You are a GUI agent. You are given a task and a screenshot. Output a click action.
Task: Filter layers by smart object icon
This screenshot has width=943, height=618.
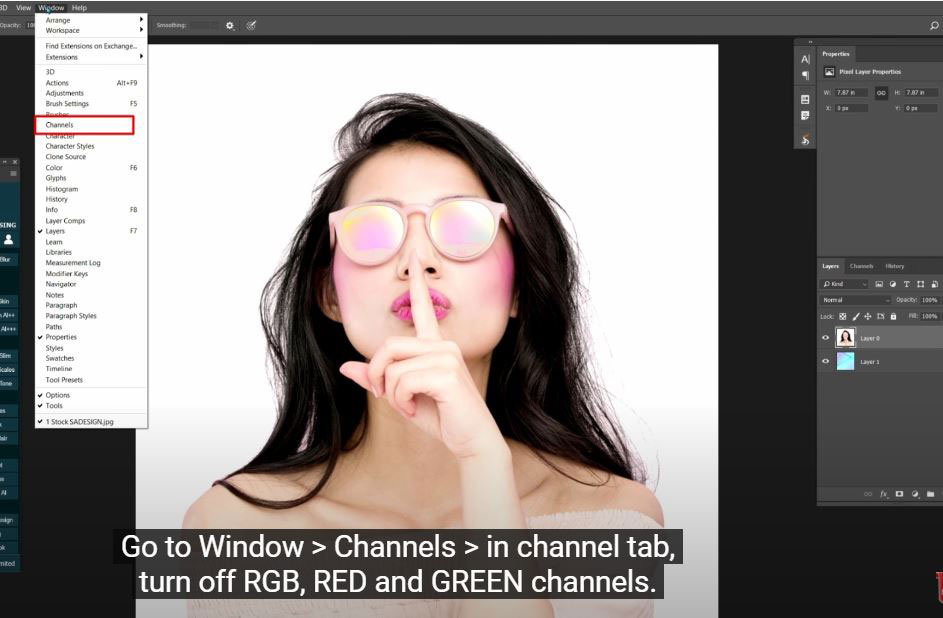934,284
